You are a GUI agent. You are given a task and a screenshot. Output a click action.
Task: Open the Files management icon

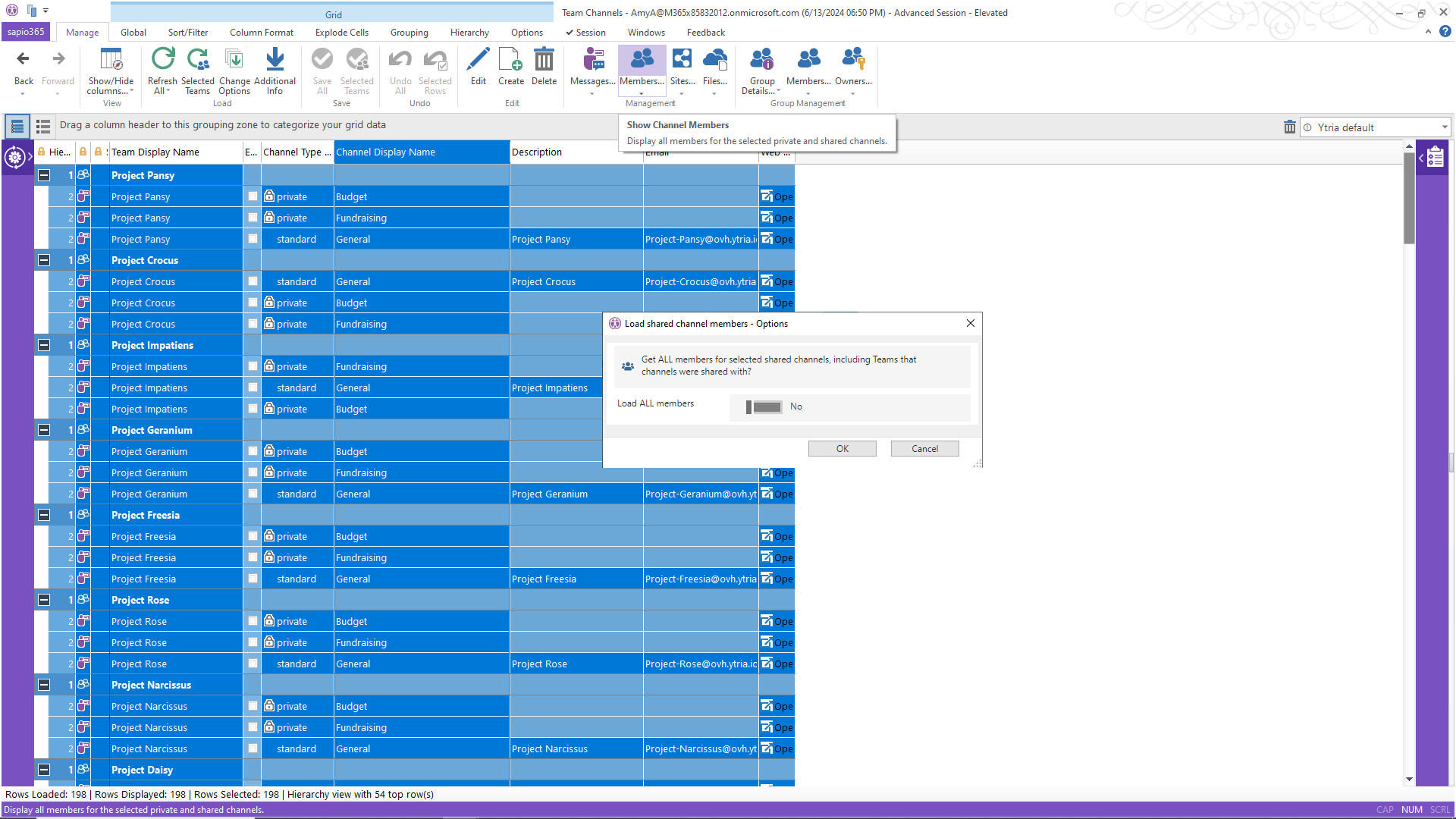[715, 59]
